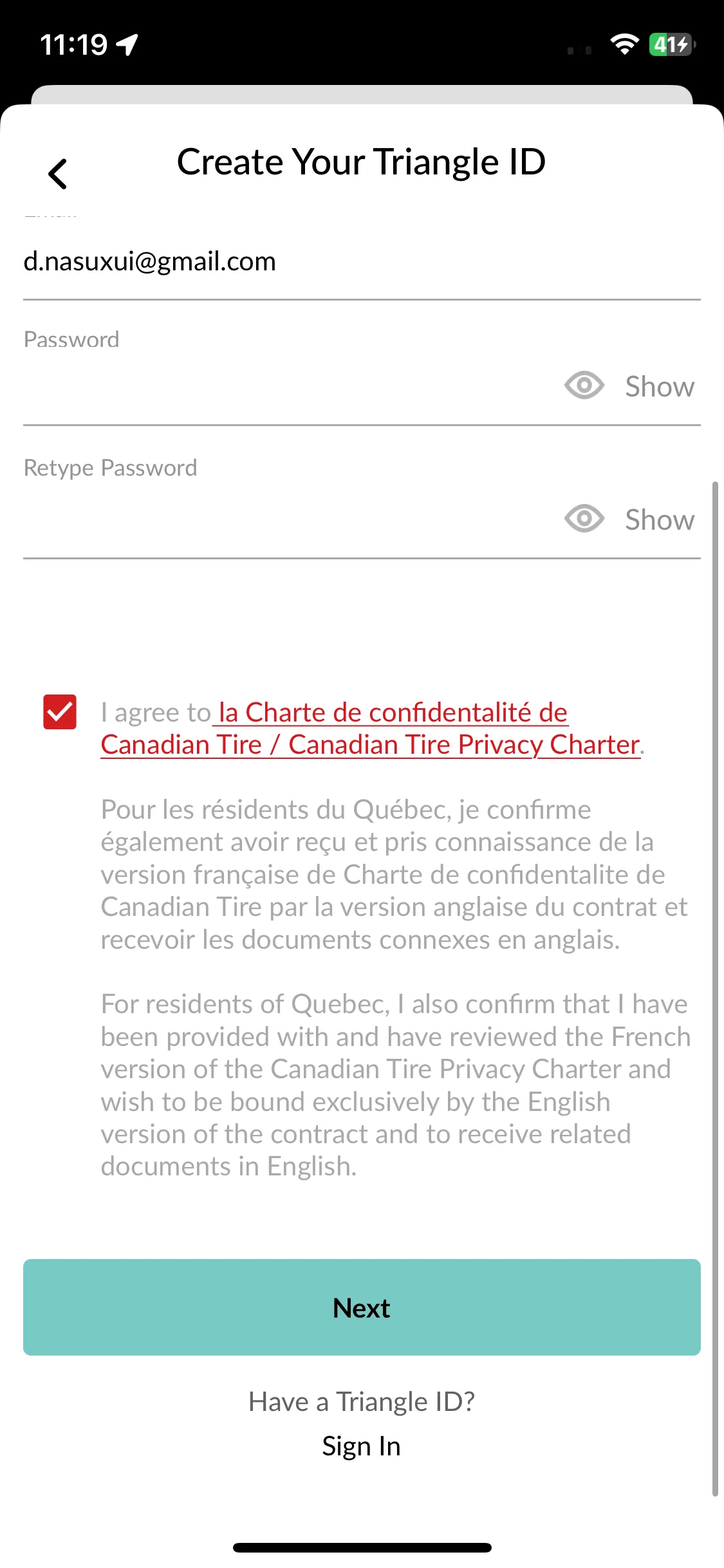Tap the Next button
Viewport: 724px width, 1568px height.
(x=362, y=1307)
